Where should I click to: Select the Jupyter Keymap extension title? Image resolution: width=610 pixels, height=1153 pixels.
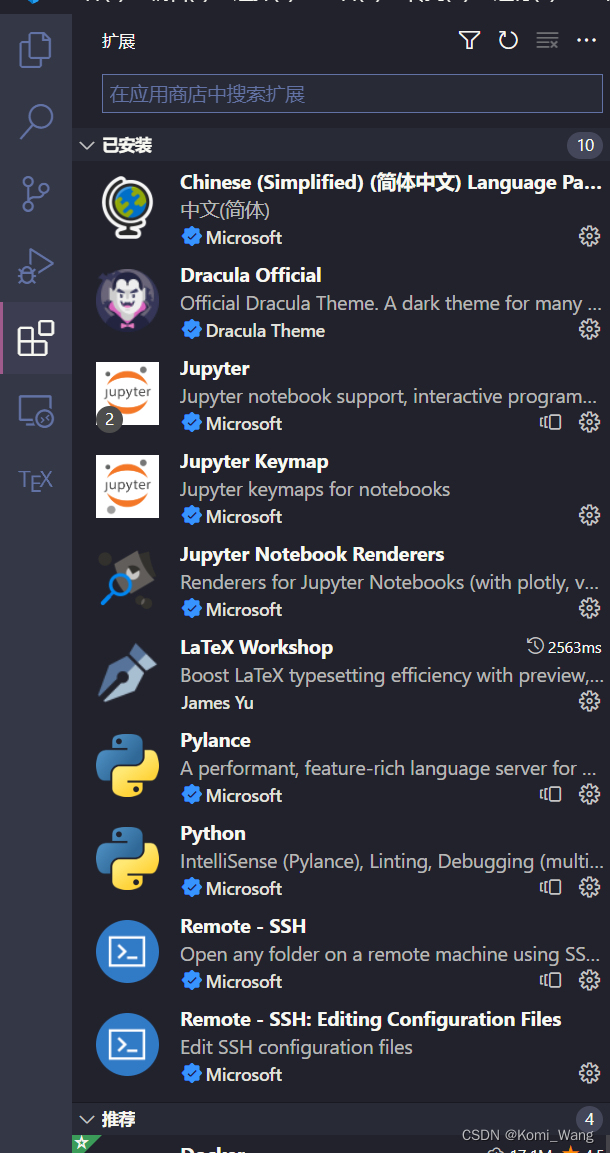(x=254, y=462)
